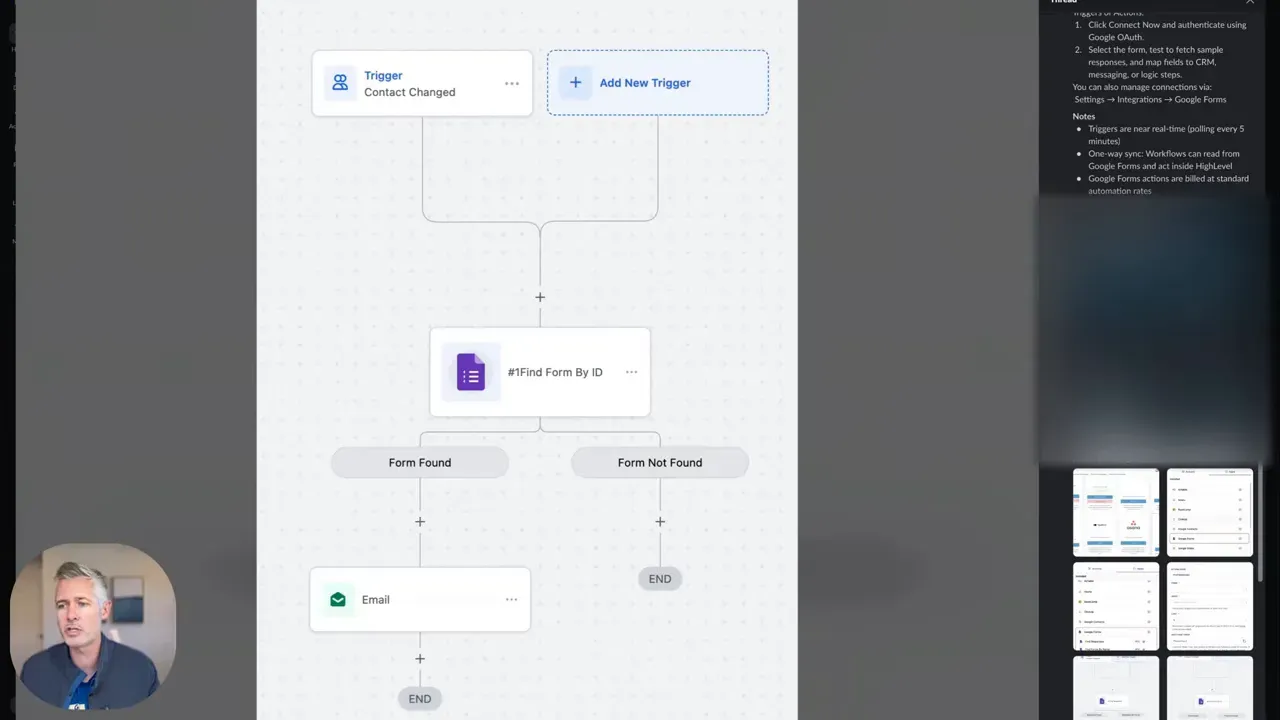1280x720 pixels.
Task: Open the thread thumbnail showing the Asana logo
Action: coord(1116,512)
